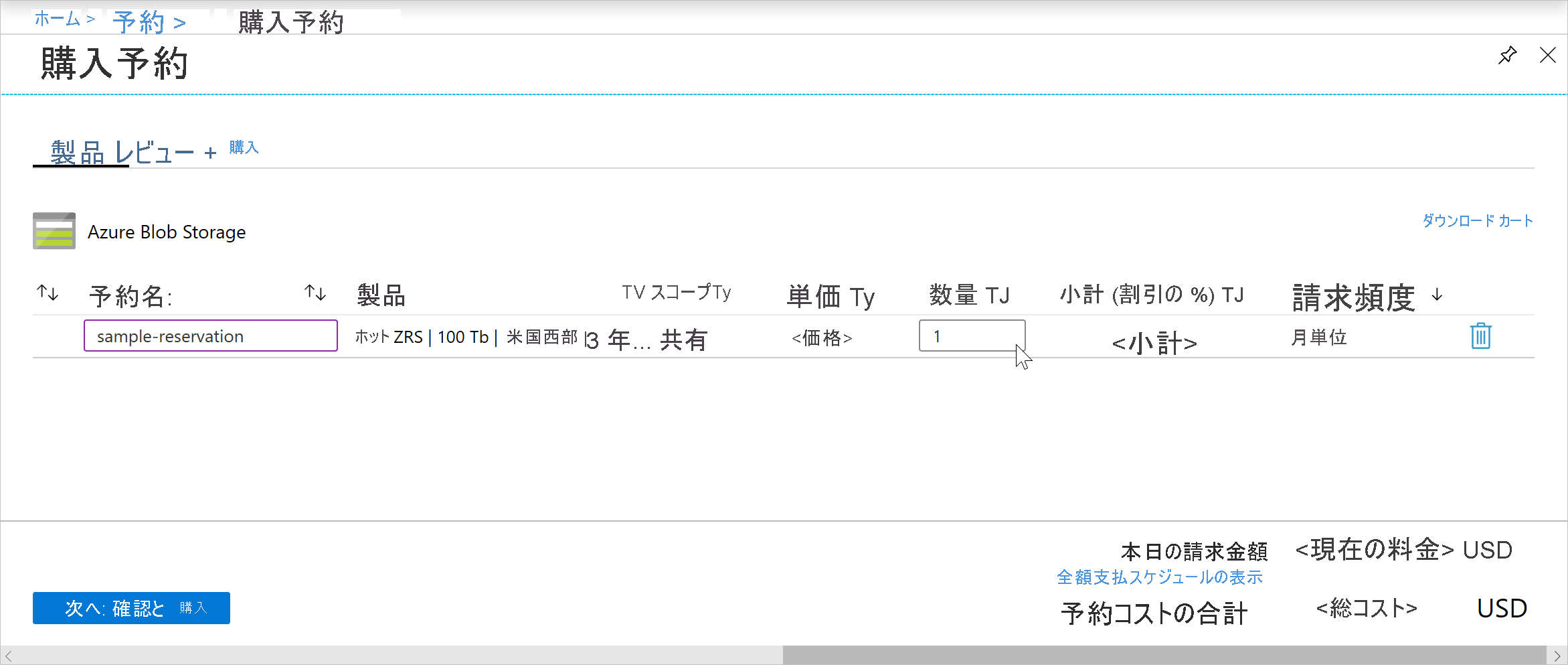
Task: Open the ホーム breadcrumb link
Action: pyautogui.click(x=58, y=19)
